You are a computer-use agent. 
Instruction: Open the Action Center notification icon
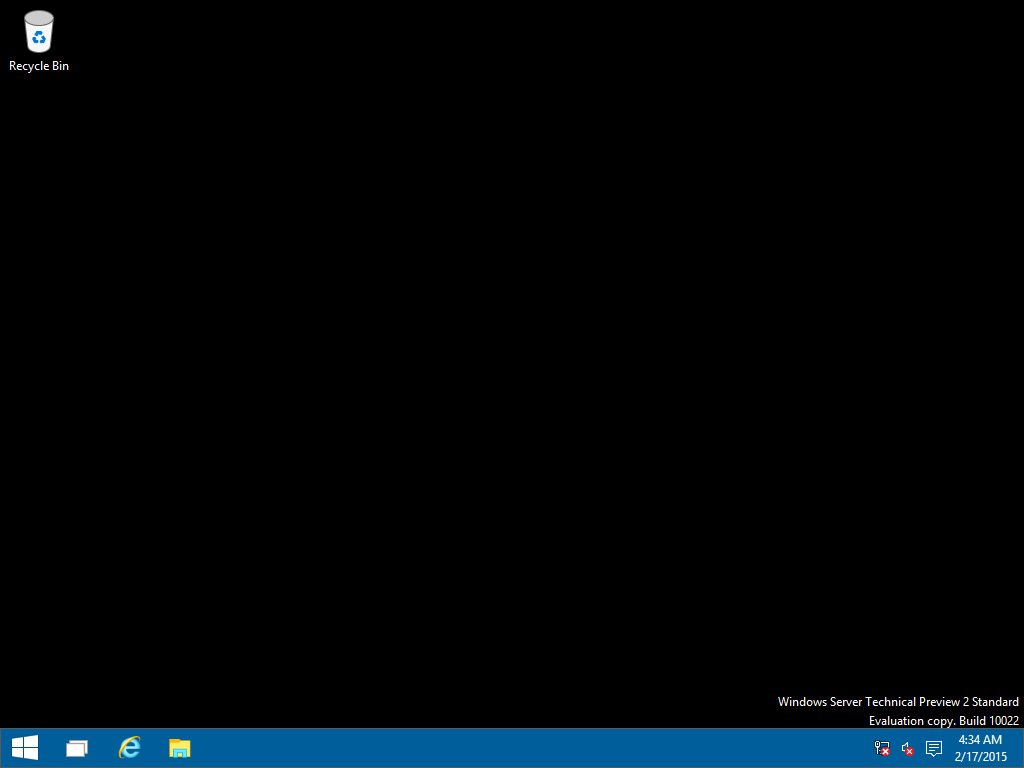click(x=933, y=747)
